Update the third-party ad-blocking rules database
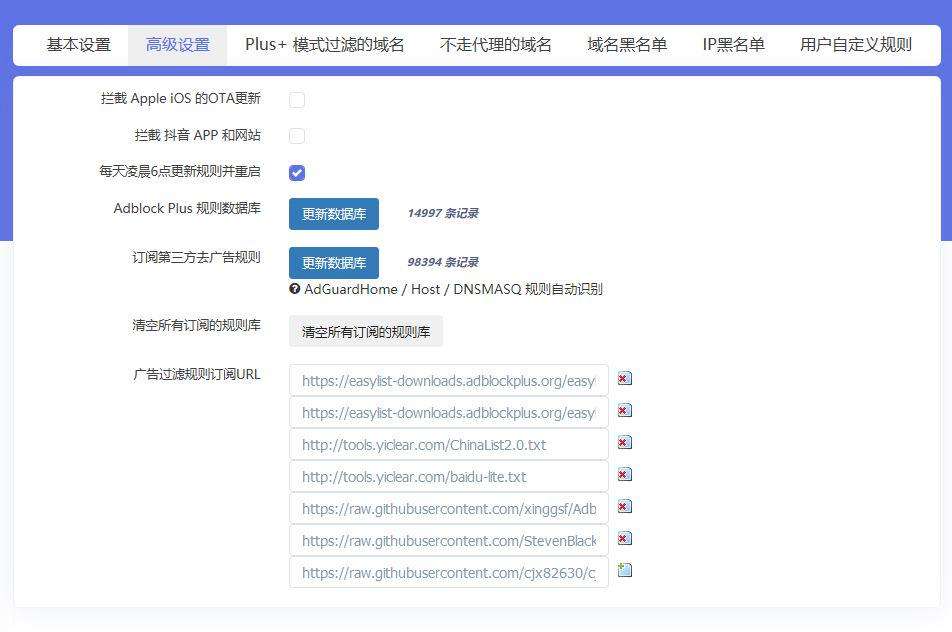Screen dimensions: 952x632 tap(334, 262)
